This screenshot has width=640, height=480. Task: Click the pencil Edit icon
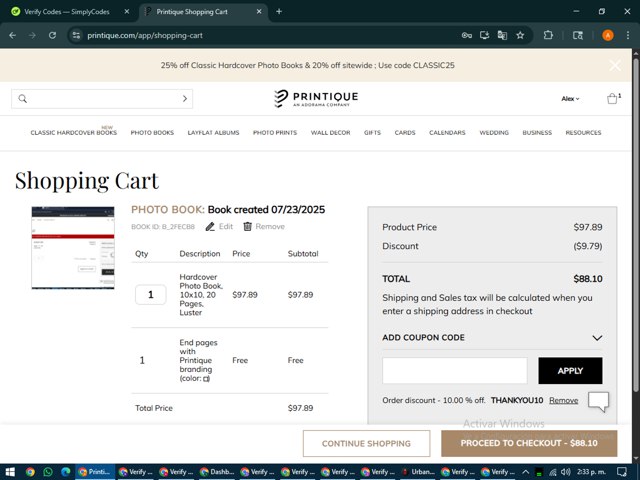tap(210, 227)
